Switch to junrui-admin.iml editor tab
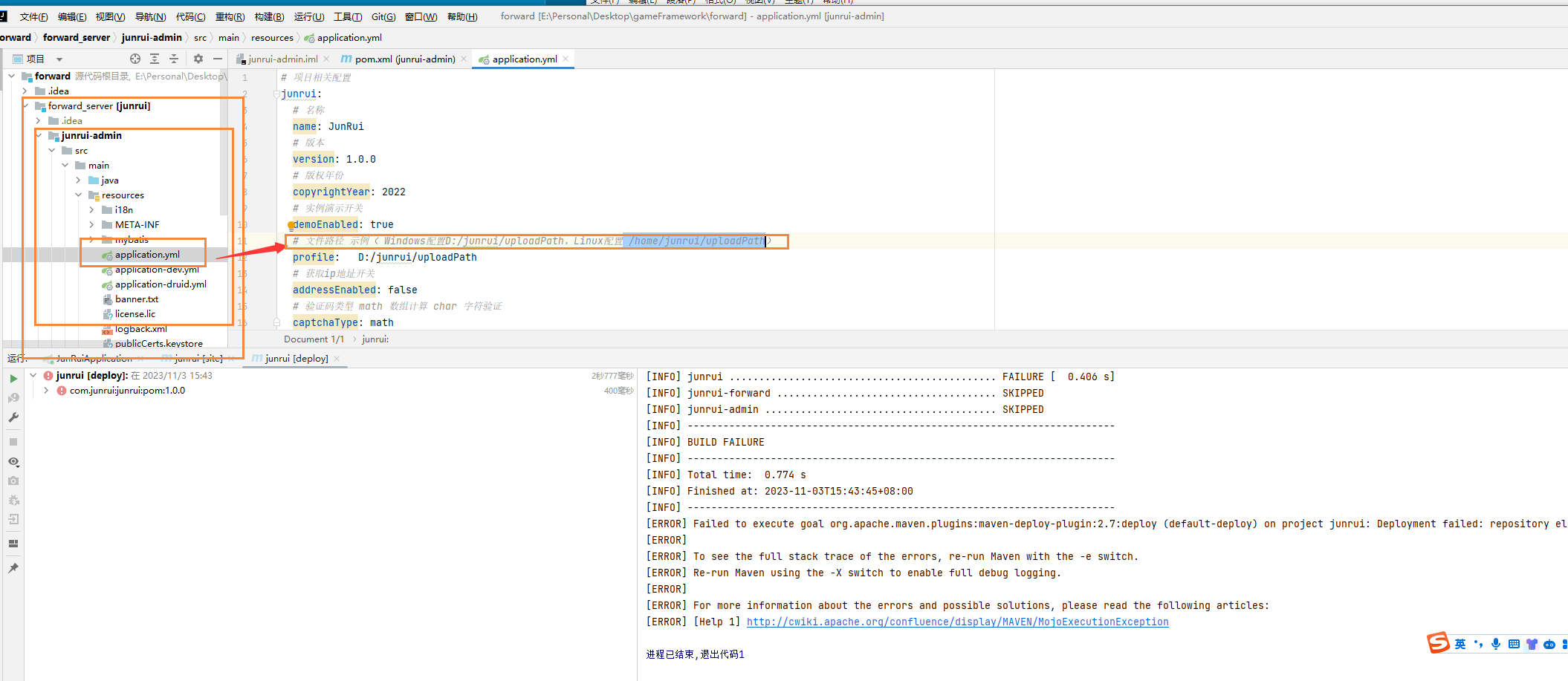Screen dimensions: 1568x681 282,59
